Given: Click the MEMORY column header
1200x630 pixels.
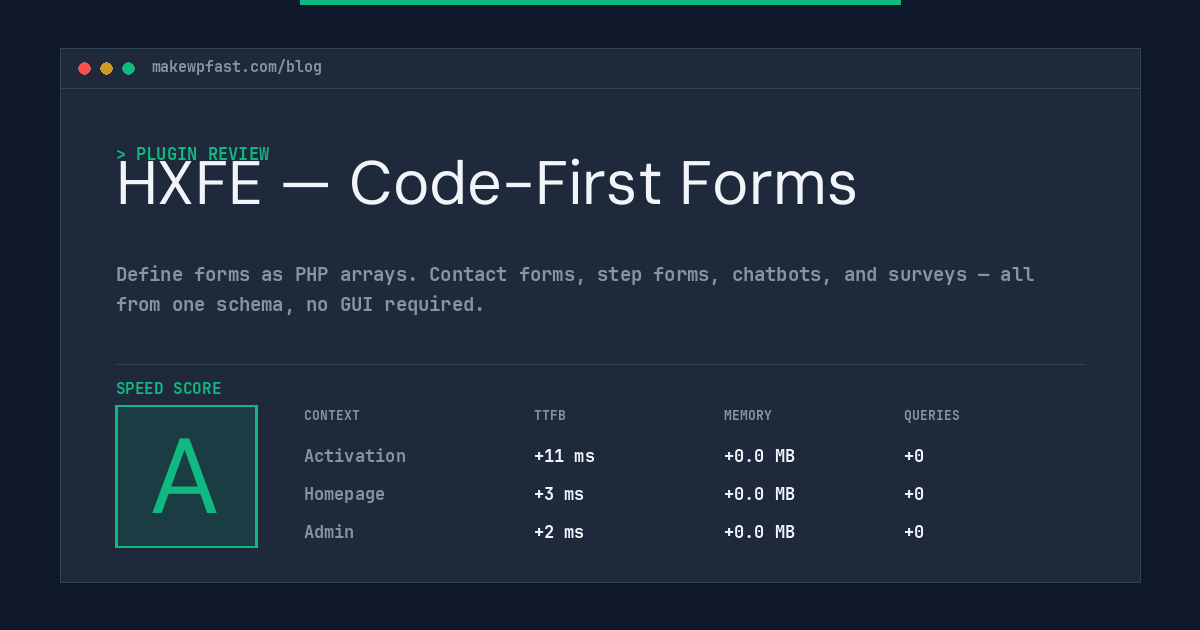Looking at the screenshot, I should (748, 416).
